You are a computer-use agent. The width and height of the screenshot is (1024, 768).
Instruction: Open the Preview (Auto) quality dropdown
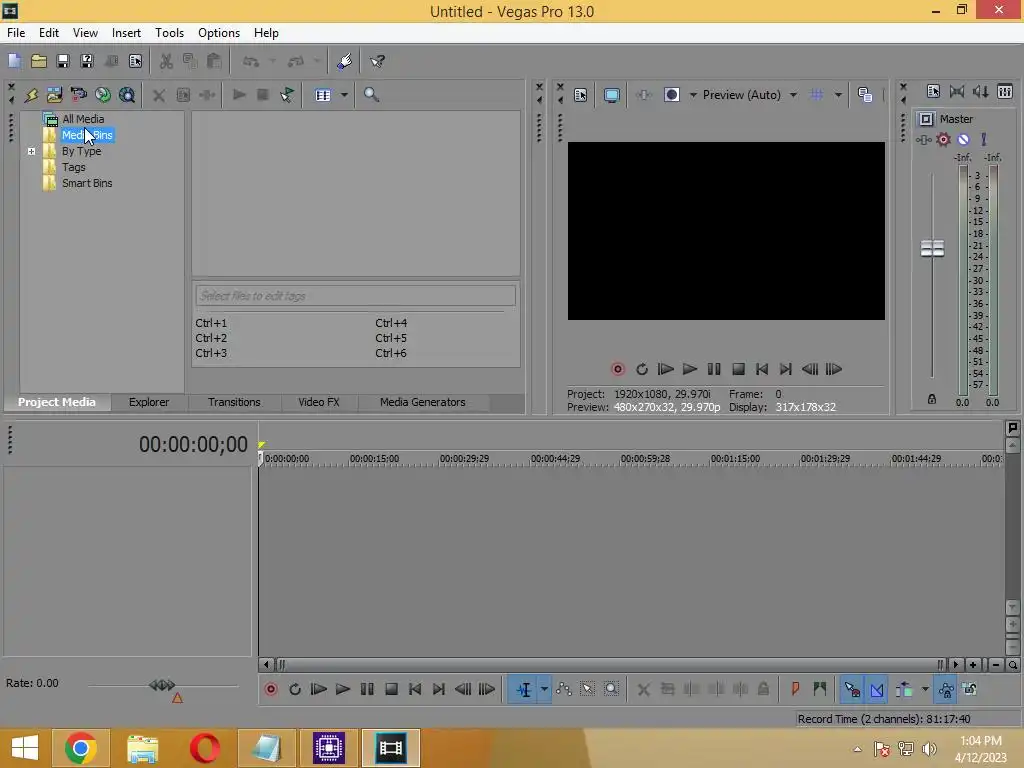tap(793, 95)
